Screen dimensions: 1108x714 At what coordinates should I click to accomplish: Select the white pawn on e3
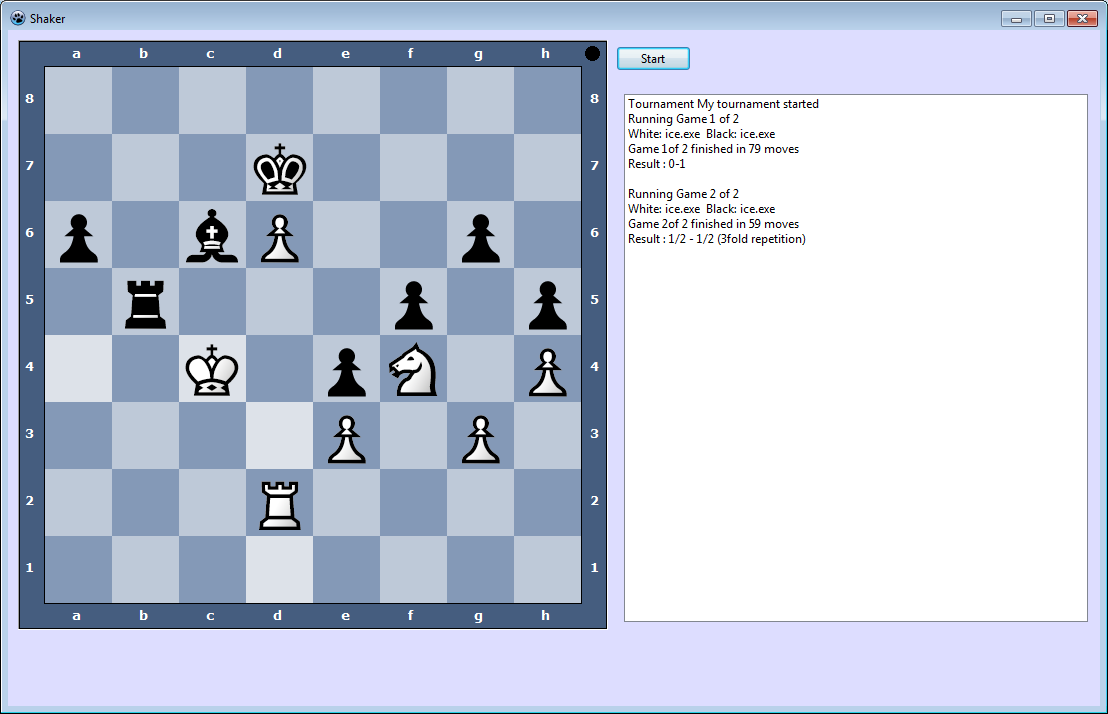point(346,438)
